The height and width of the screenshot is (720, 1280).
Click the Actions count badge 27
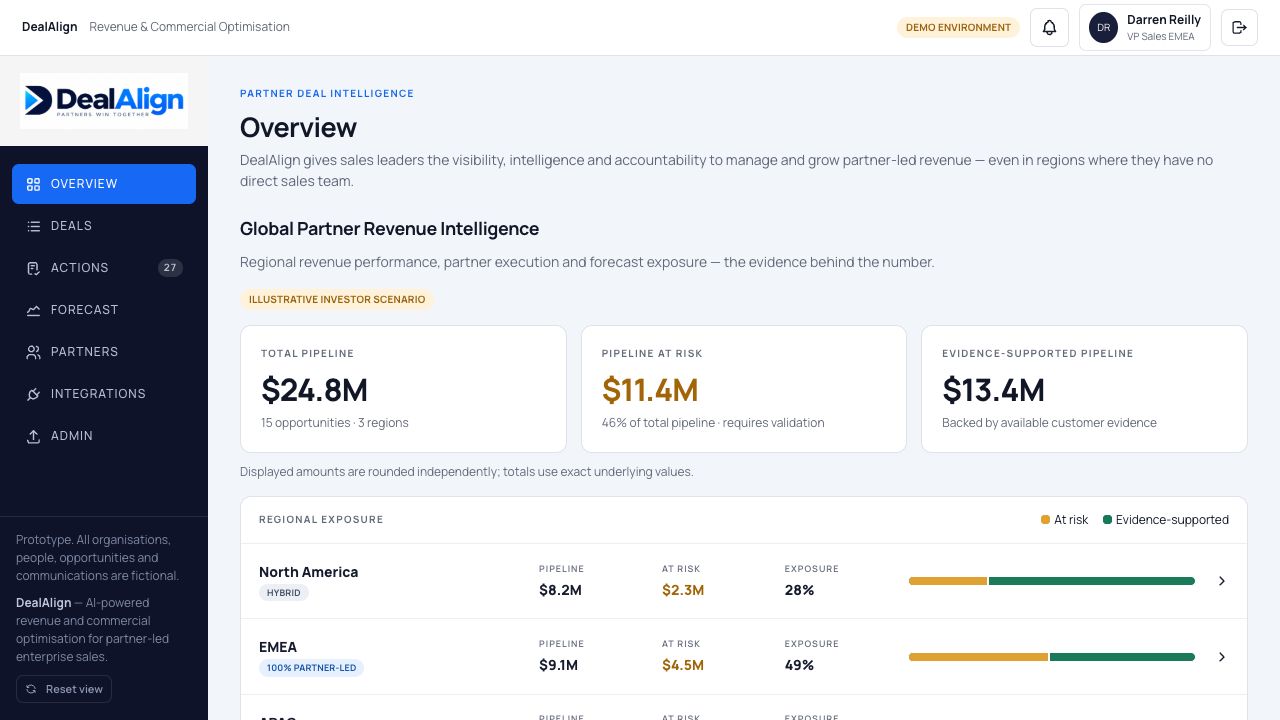coord(170,268)
